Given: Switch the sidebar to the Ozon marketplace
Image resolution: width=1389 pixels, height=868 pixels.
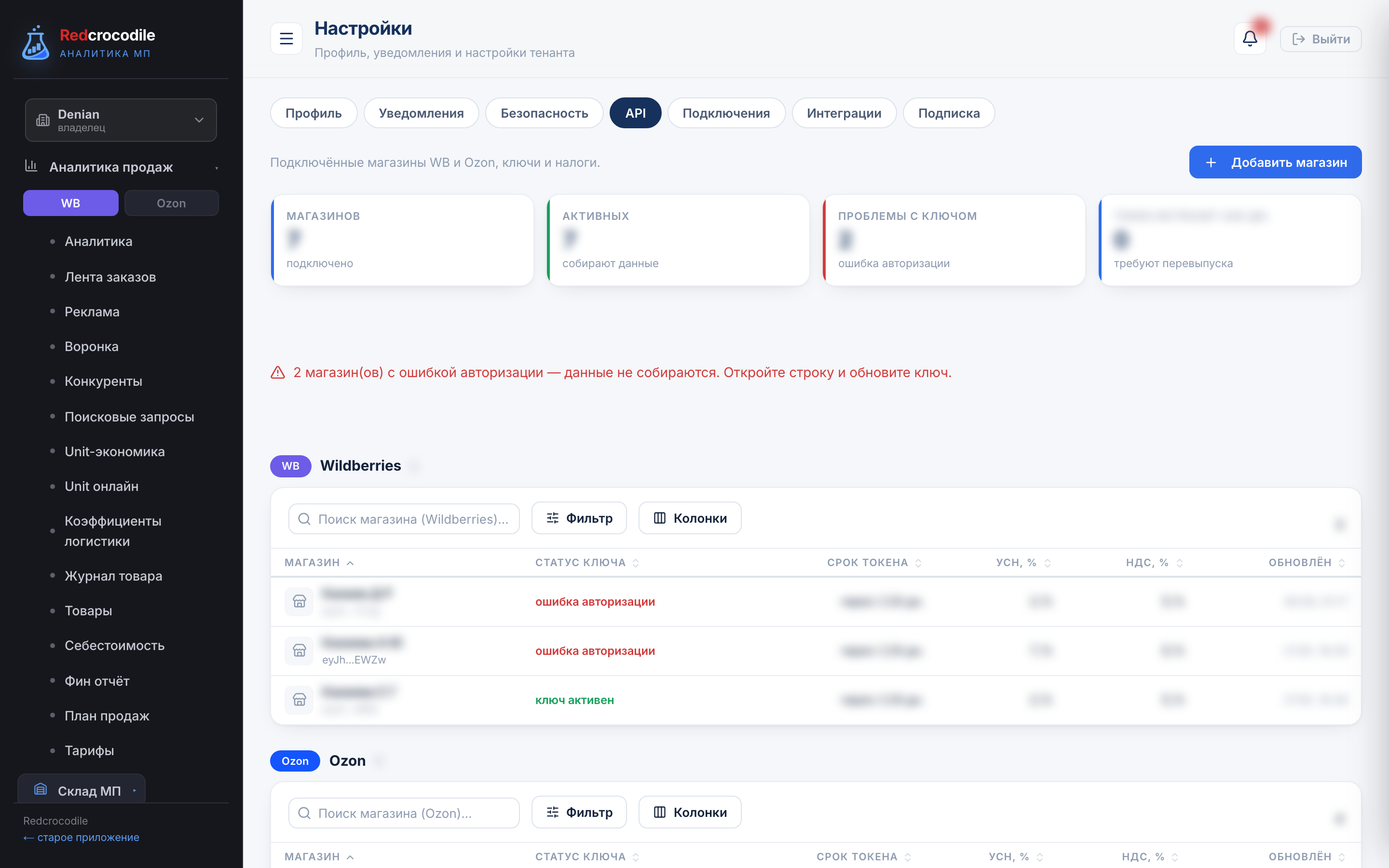Looking at the screenshot, I should tap(171, 203).
